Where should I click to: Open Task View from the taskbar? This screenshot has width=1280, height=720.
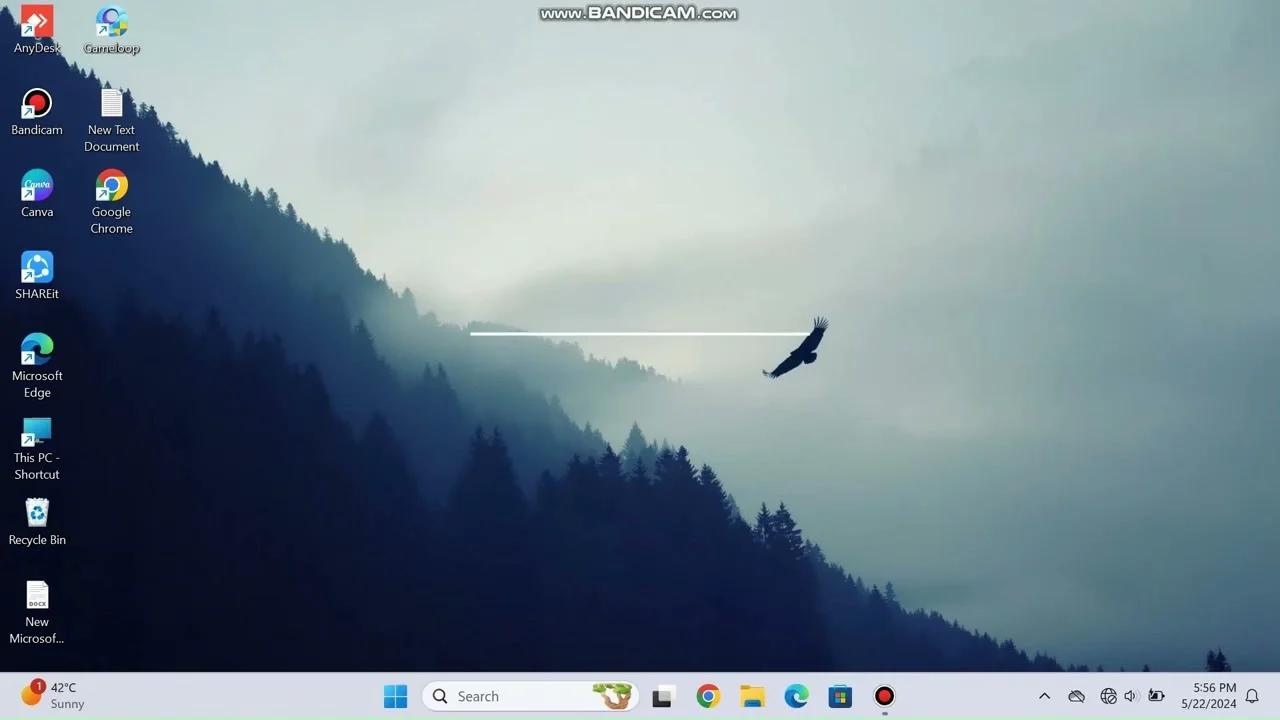pyautogui.click(x=662, y=696)
